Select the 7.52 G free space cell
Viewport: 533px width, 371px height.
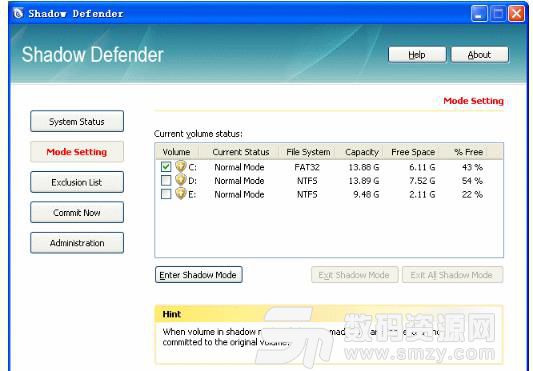(x=422, y=181)
